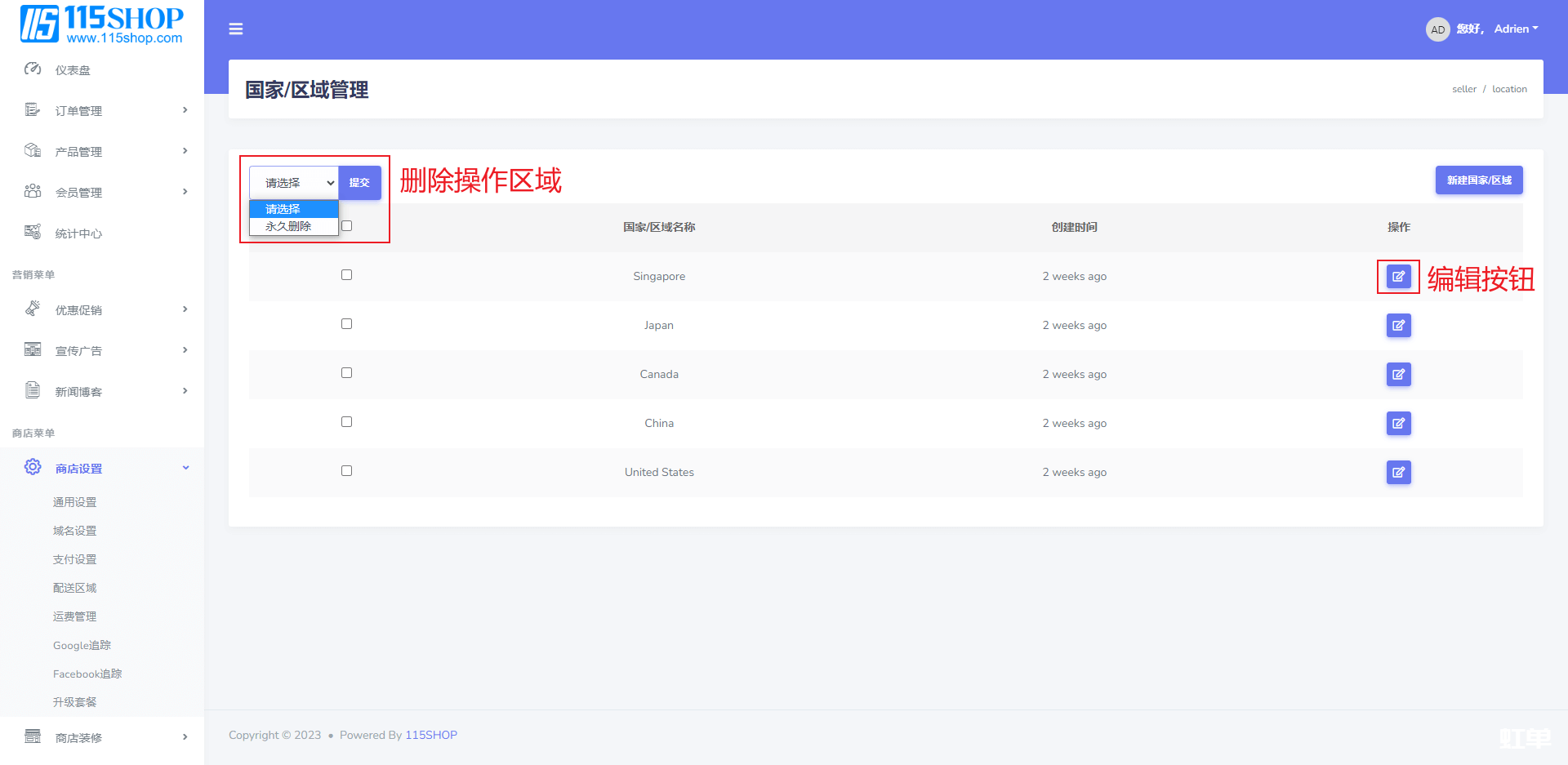Viewport: 1568px width, 765px height.
Task: Check the Japan row checkbox
Action: (x=347, y=324)
